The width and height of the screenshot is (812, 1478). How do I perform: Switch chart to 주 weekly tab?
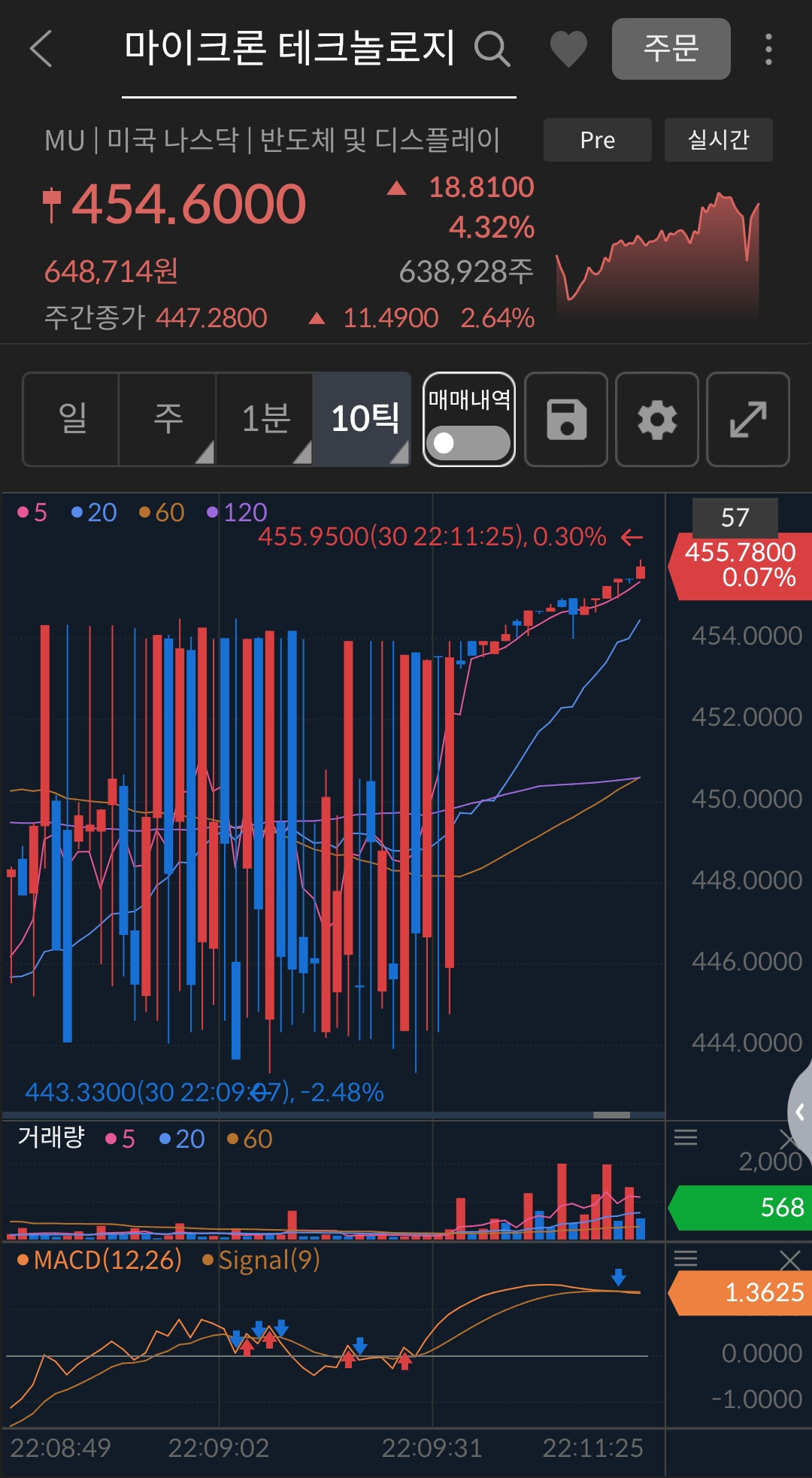pyautogui.click(x=168, y=419)
